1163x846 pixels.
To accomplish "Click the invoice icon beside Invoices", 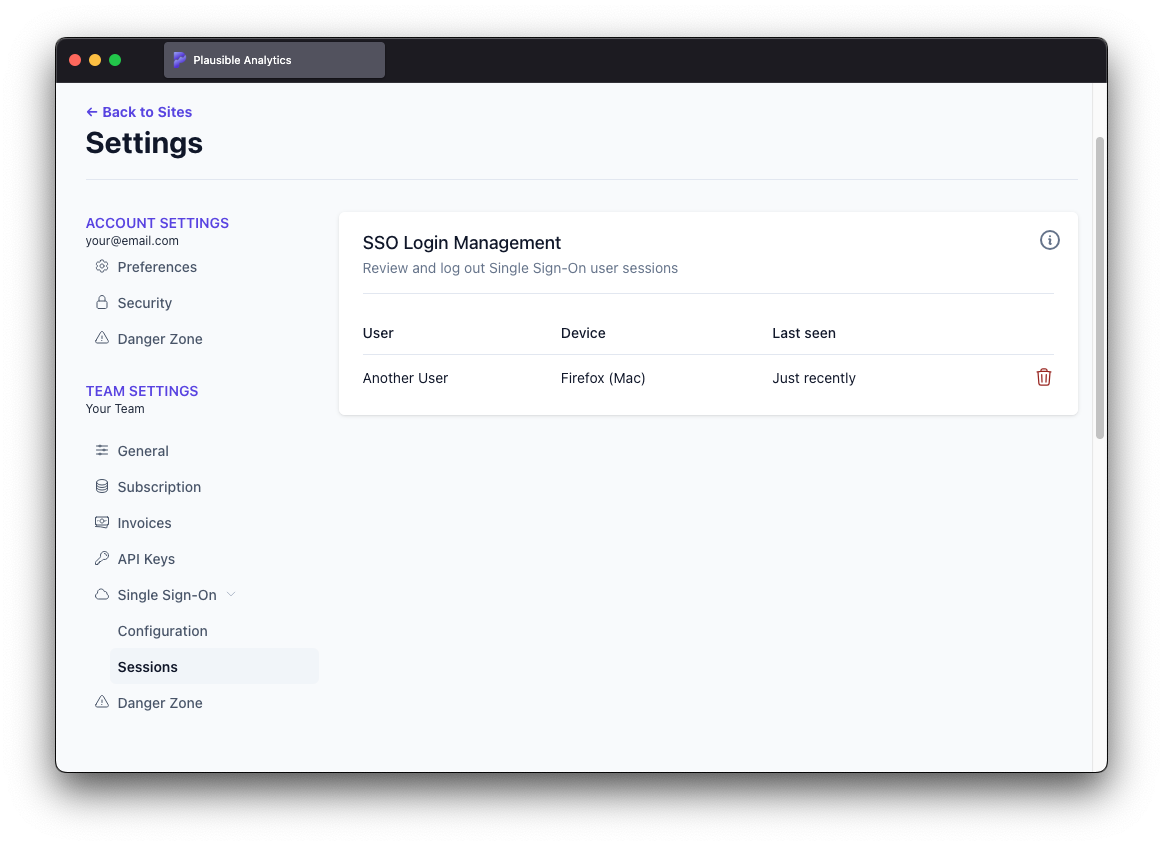I will pos(102,523).
